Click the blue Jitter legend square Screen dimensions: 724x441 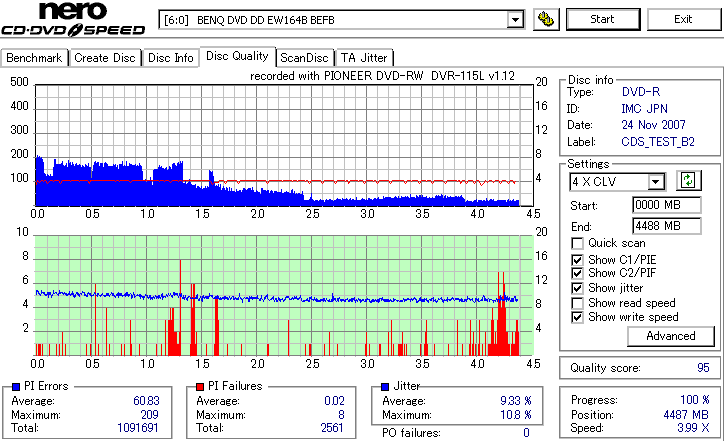pos(385,387)
